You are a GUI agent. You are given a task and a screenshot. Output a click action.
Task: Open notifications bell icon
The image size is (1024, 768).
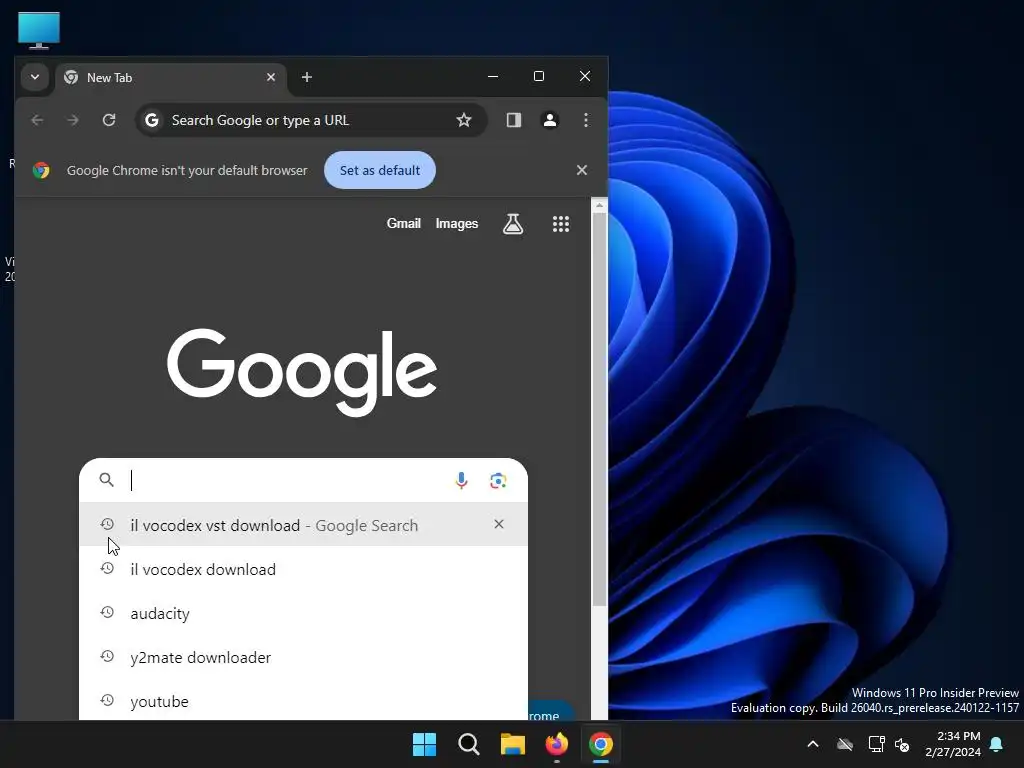pos(997,744)
